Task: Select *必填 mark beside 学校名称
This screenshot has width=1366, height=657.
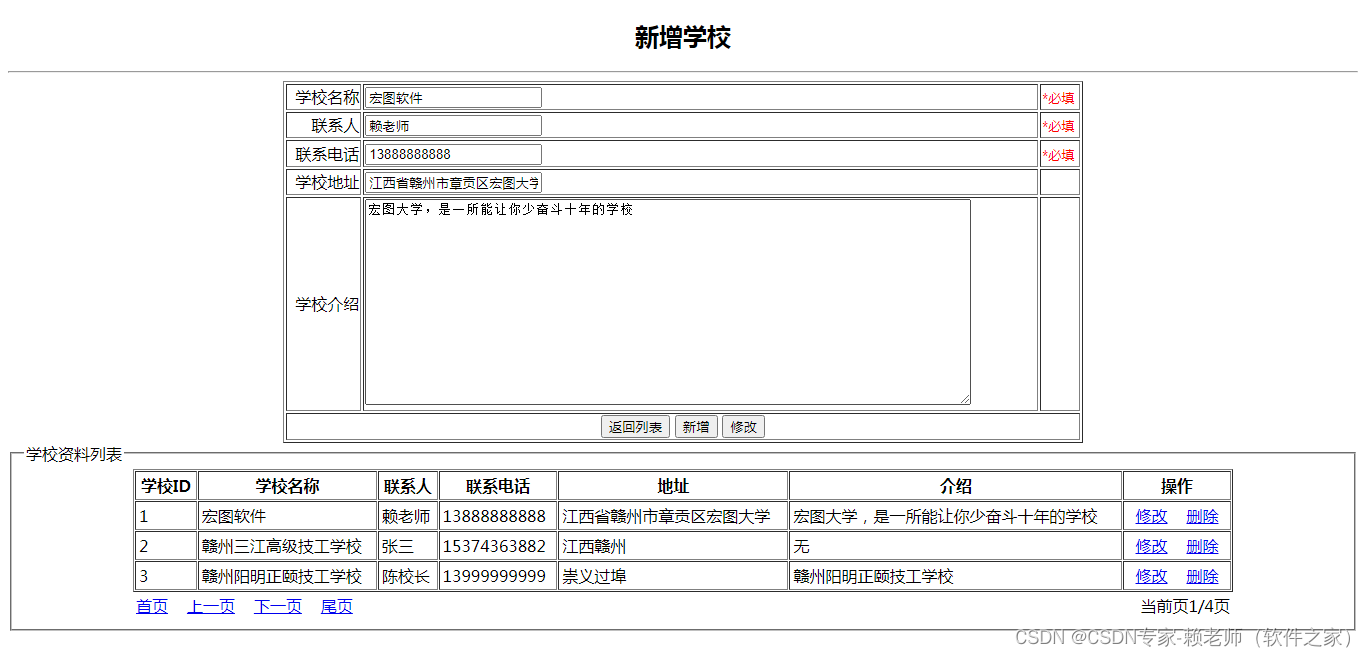Action: click(1058, 98)
